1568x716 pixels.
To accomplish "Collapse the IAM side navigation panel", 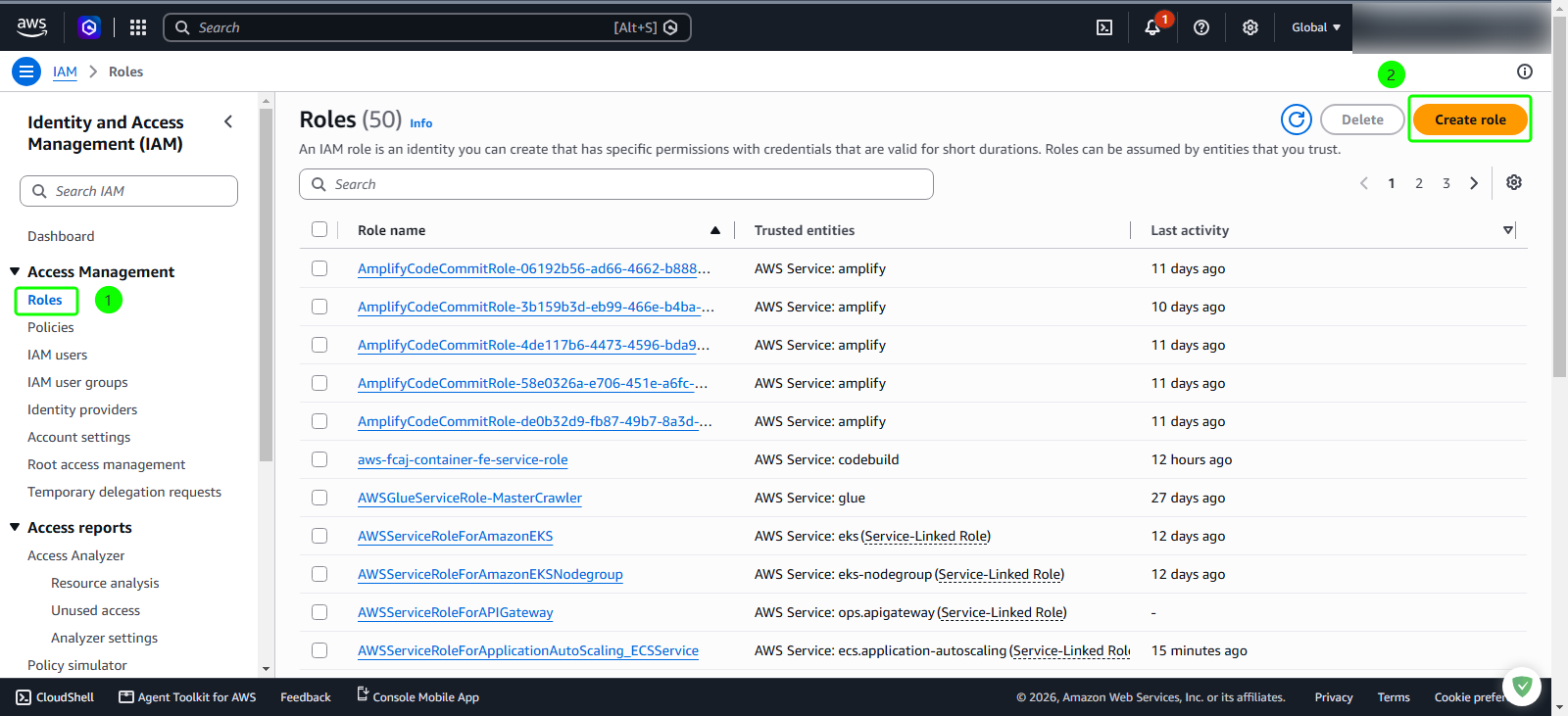I will pyautogui.click(x=228, y=121).
